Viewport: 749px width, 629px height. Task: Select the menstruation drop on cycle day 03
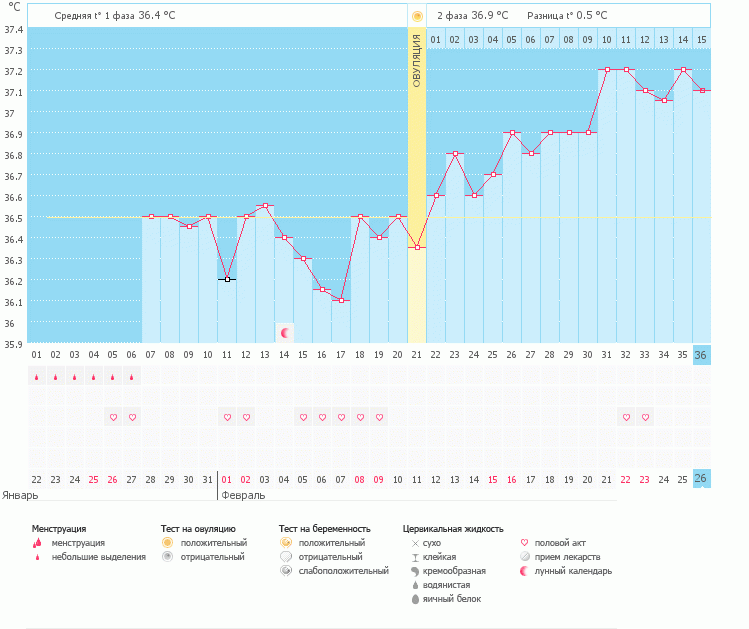pos(75,377)
